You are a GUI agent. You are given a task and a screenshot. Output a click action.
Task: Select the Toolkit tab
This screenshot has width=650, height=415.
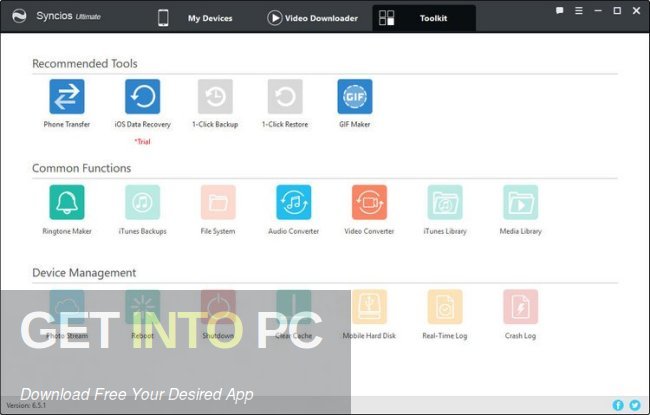(x=424, y=18)
